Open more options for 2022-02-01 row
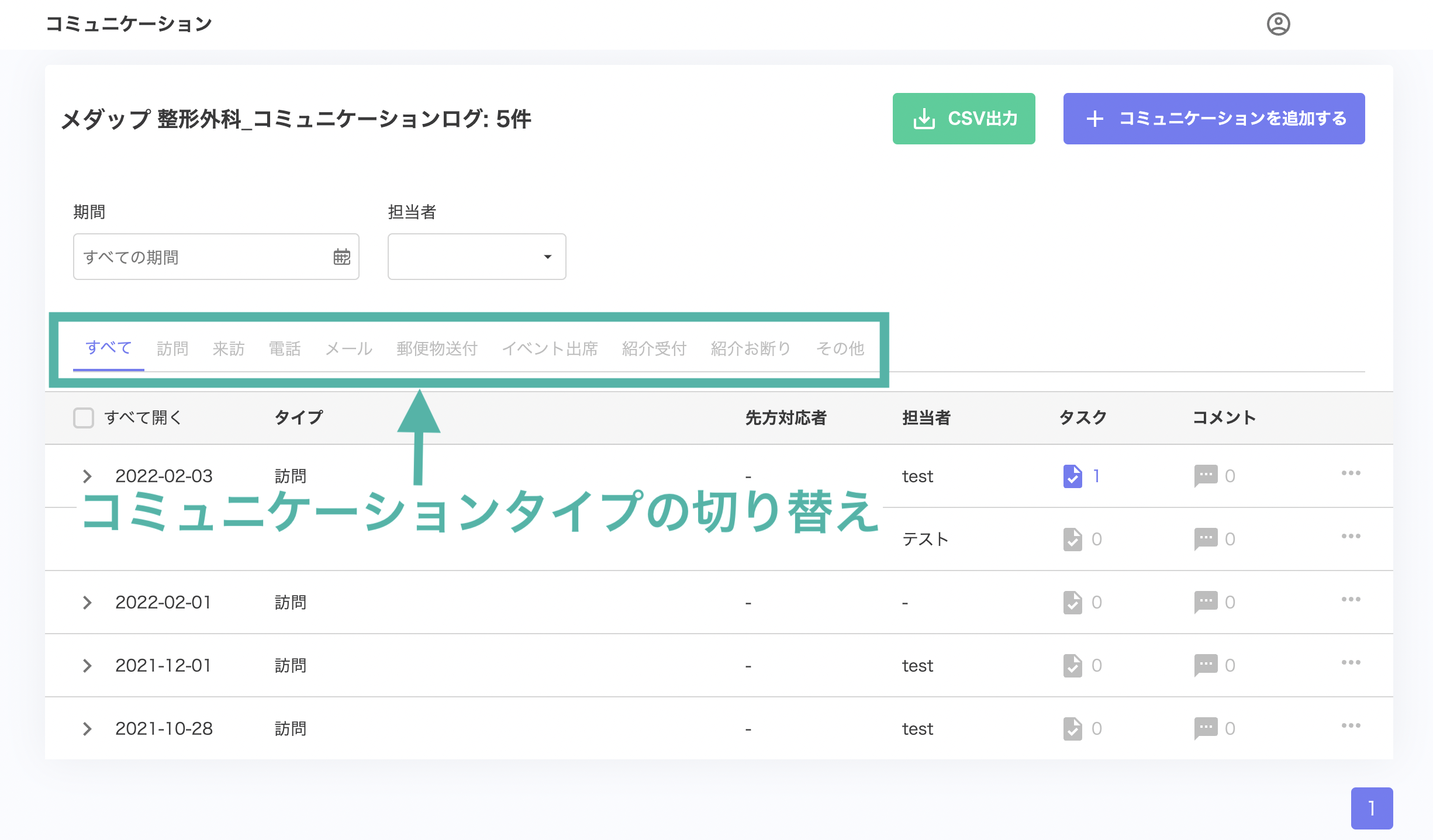This screenshot has width=1433, height=840. [1351, 599]
